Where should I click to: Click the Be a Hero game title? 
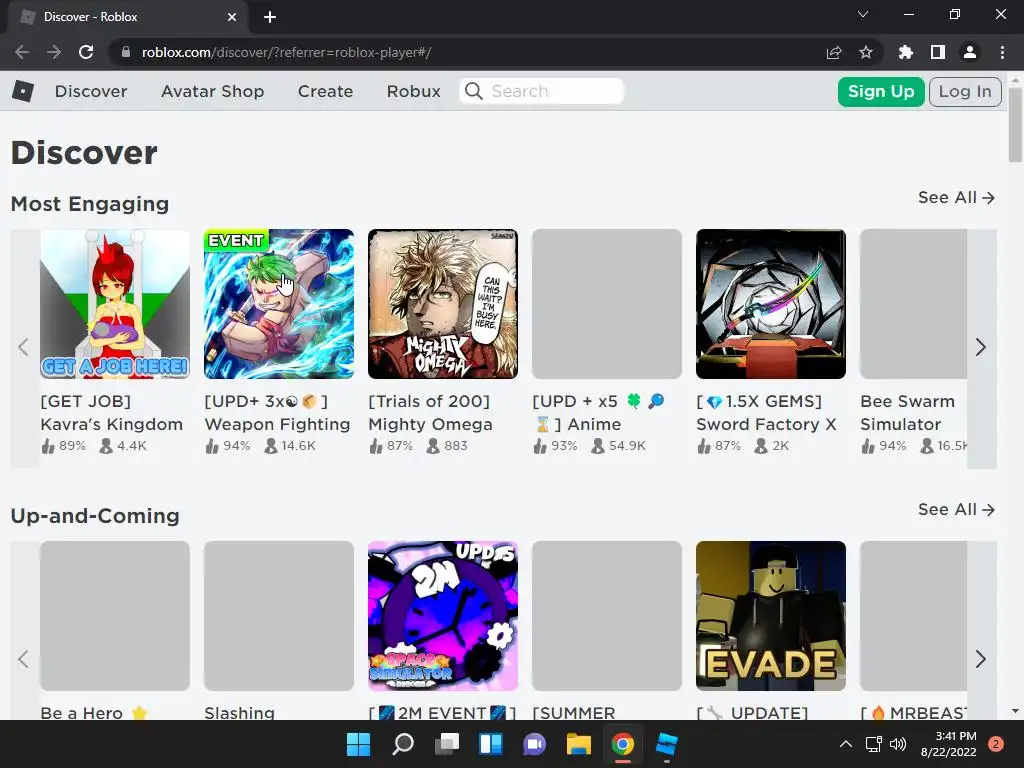pos(94,712)
